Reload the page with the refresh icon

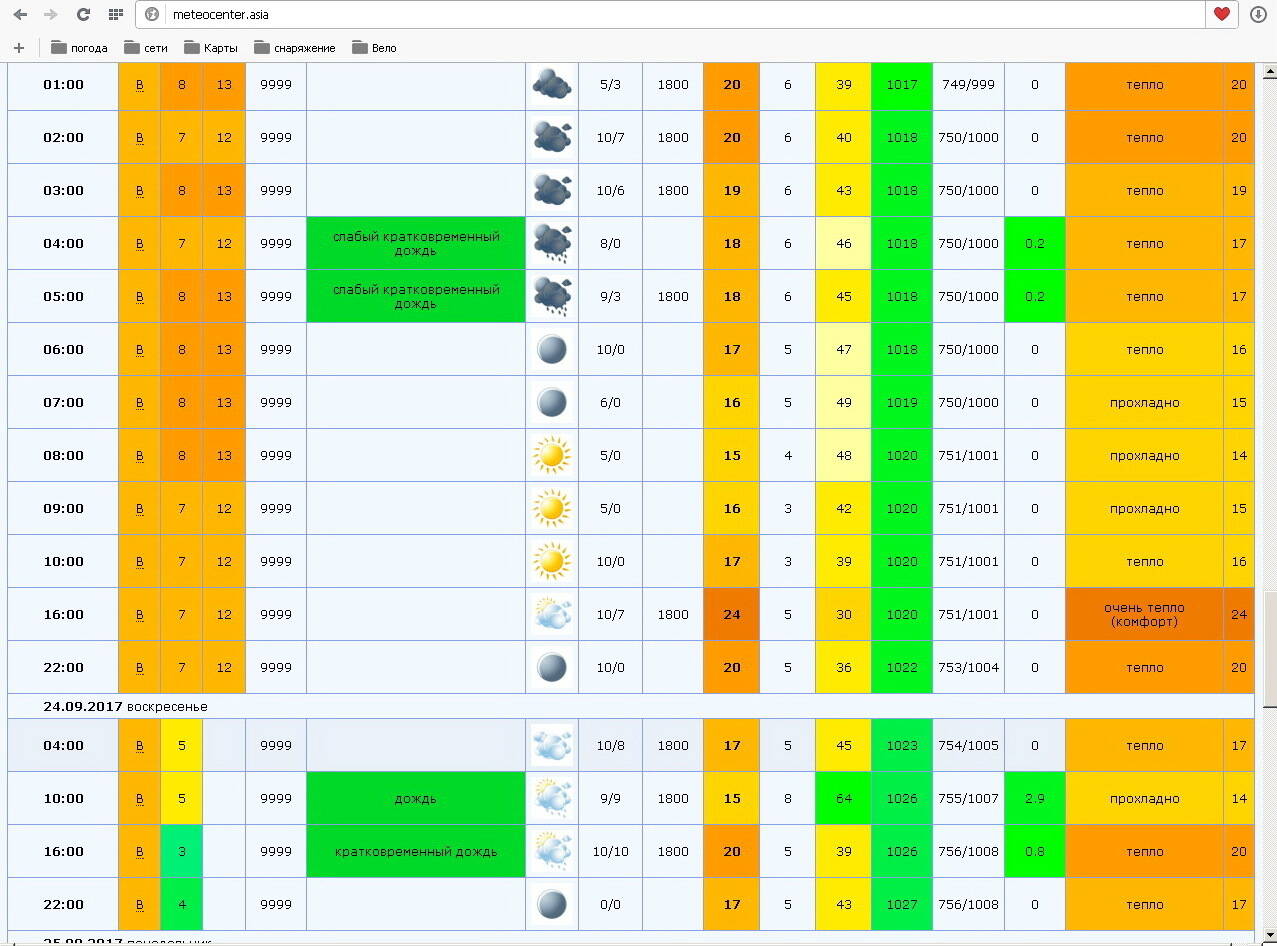83,15
